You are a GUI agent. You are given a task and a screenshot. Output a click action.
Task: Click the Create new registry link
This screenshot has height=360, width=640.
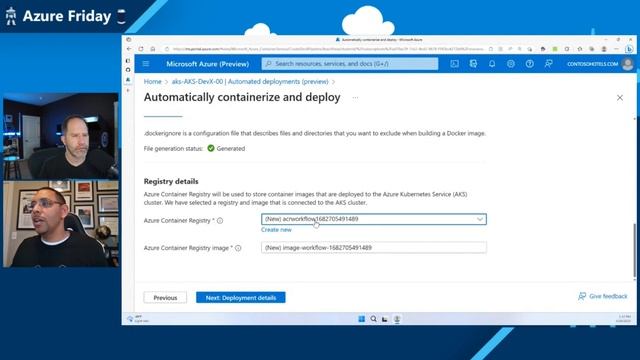click(276, 230)
